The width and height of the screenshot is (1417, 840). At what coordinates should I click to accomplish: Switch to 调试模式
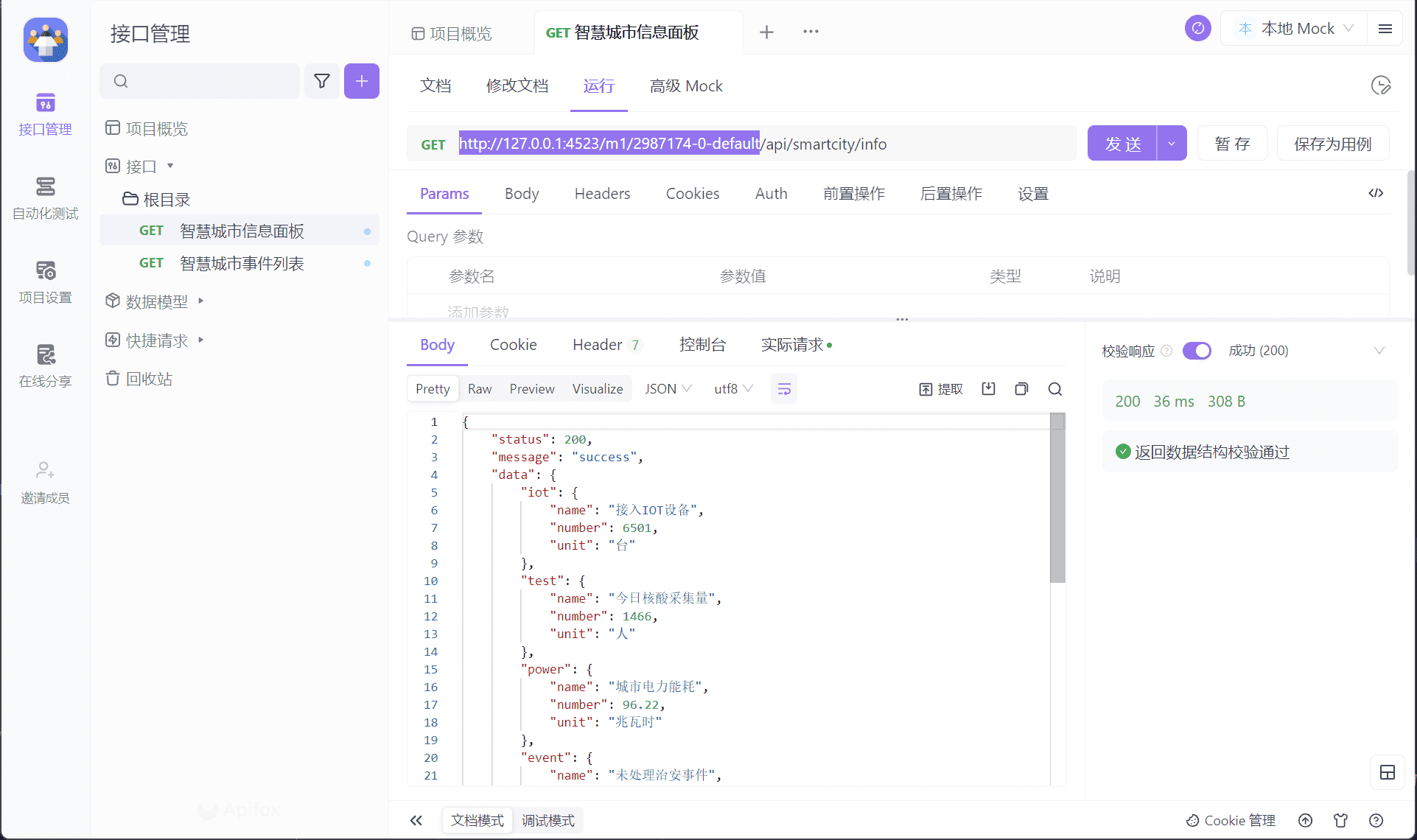(548, 820)
